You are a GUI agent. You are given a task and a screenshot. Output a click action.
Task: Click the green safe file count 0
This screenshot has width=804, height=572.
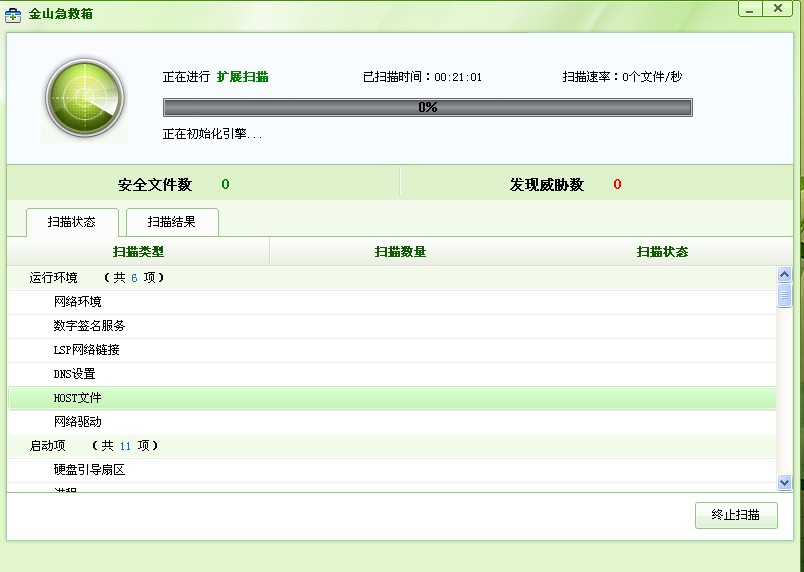tap(225, 185)
